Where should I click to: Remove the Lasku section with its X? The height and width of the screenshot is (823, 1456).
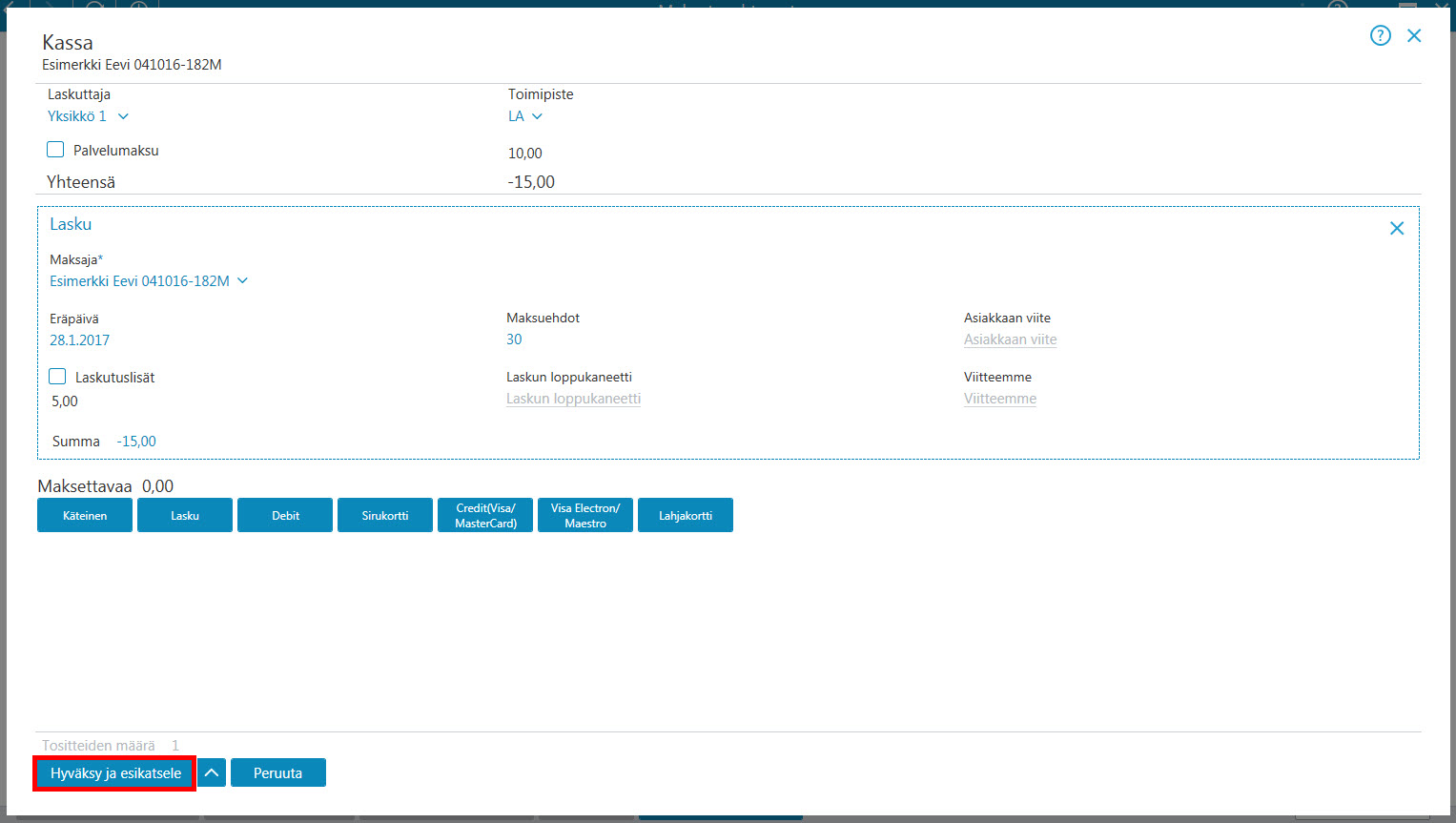[1397, 228]
